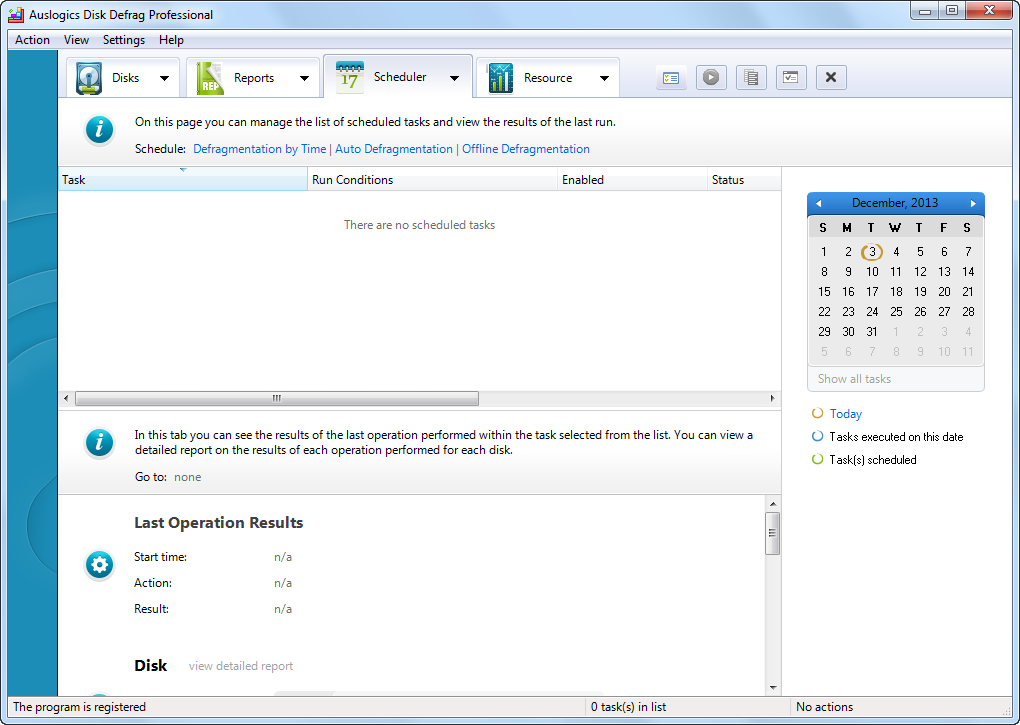This screenshot has width=1020, height=725.
Task: Click the view detailed report link
Action: (241, 666)
